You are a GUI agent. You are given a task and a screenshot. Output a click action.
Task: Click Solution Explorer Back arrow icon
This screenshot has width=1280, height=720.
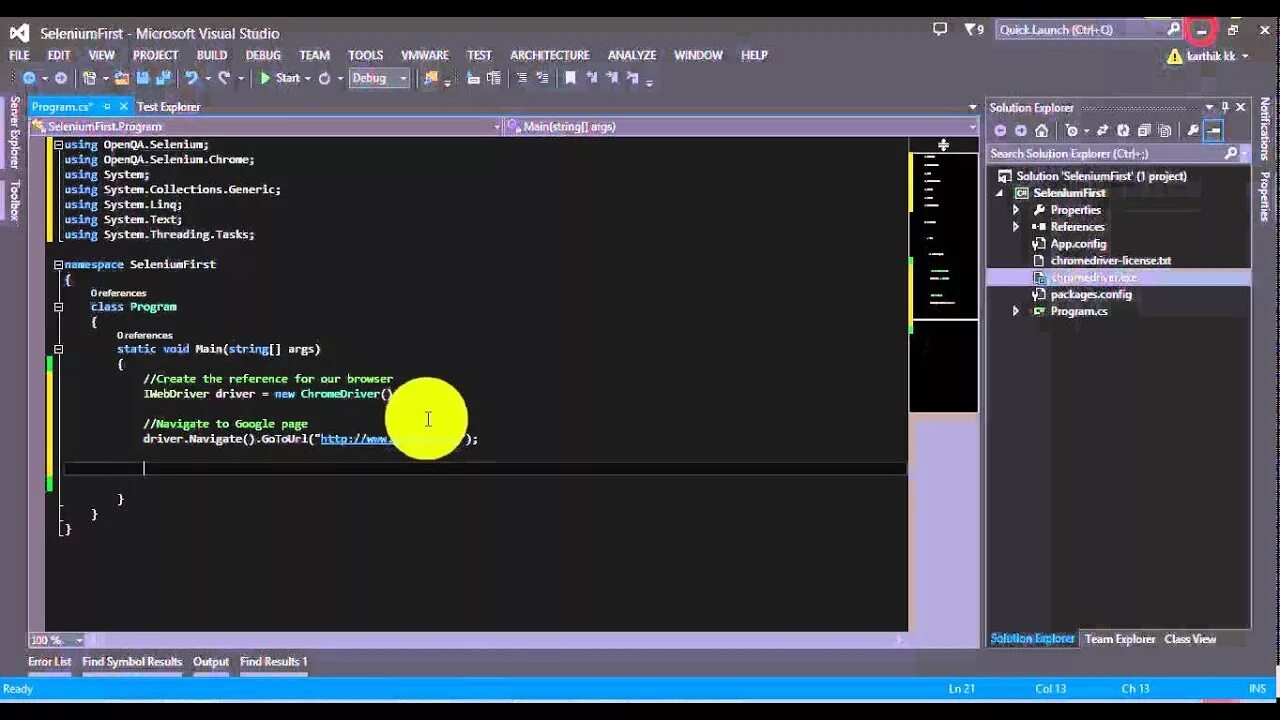pyautogui.click(x=1000, y=131)
